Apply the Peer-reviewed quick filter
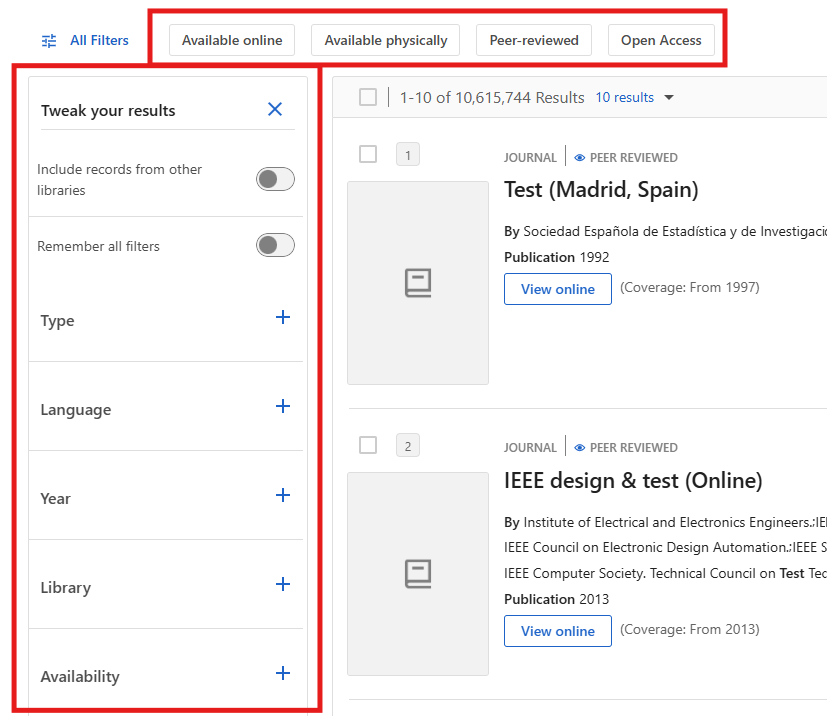This screenshot has height=716, width=827. click(x=534, y=41)
